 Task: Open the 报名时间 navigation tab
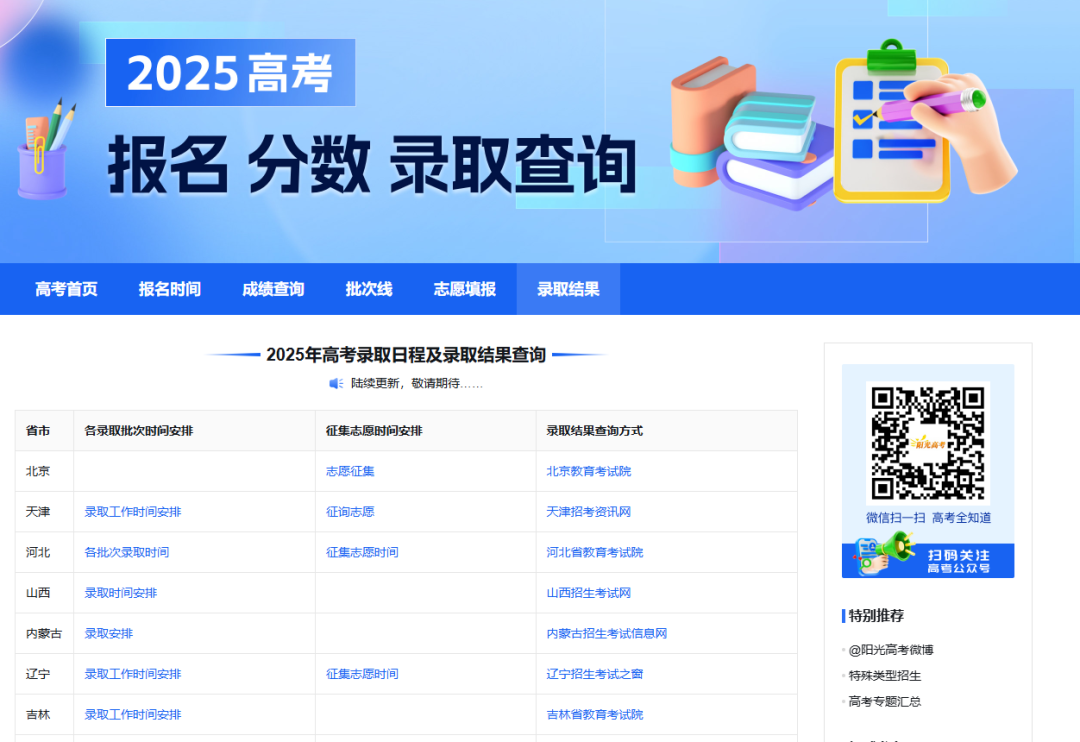tap(169, 289)
